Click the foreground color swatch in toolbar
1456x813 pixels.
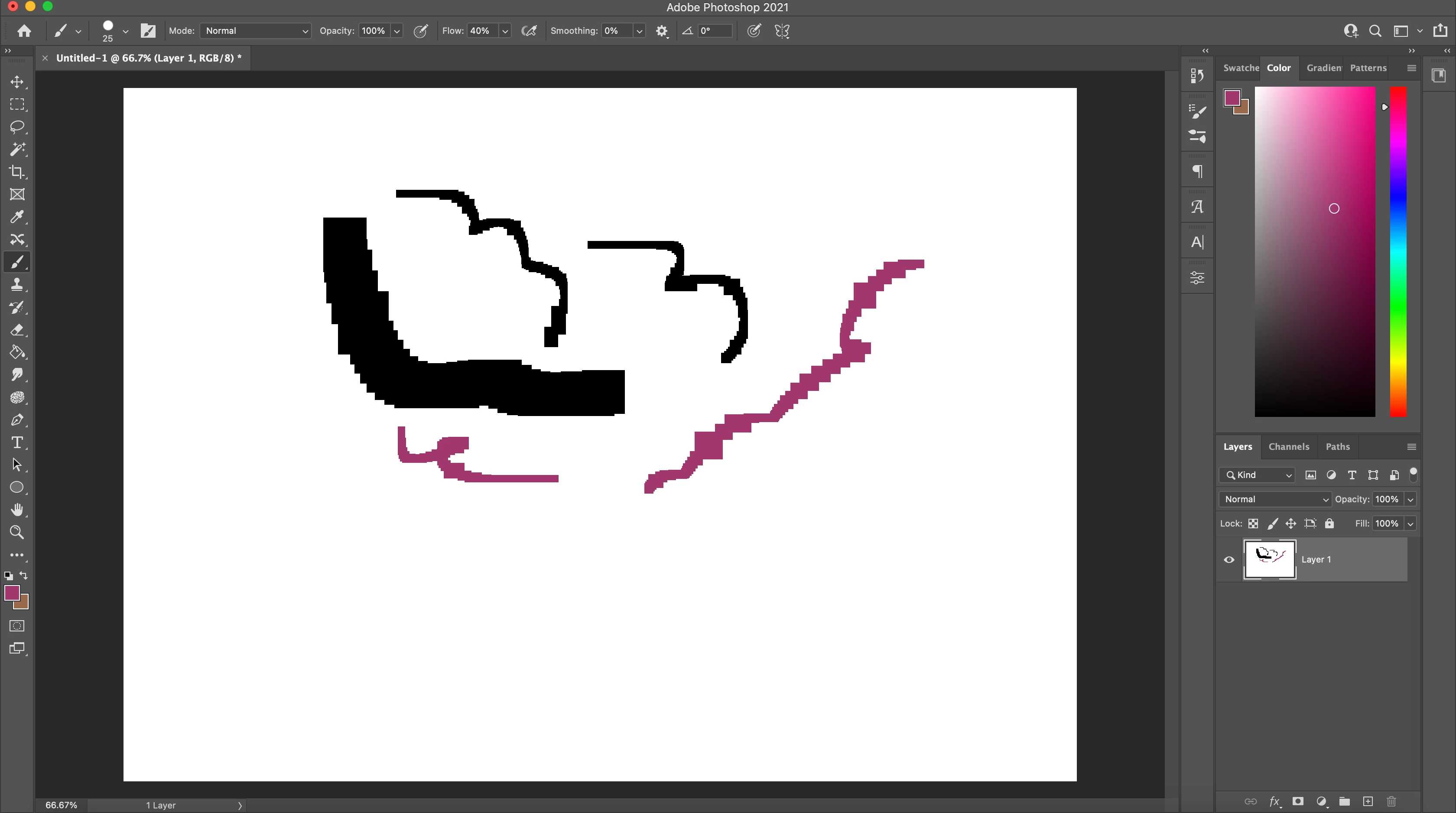[x=11, y=592]
